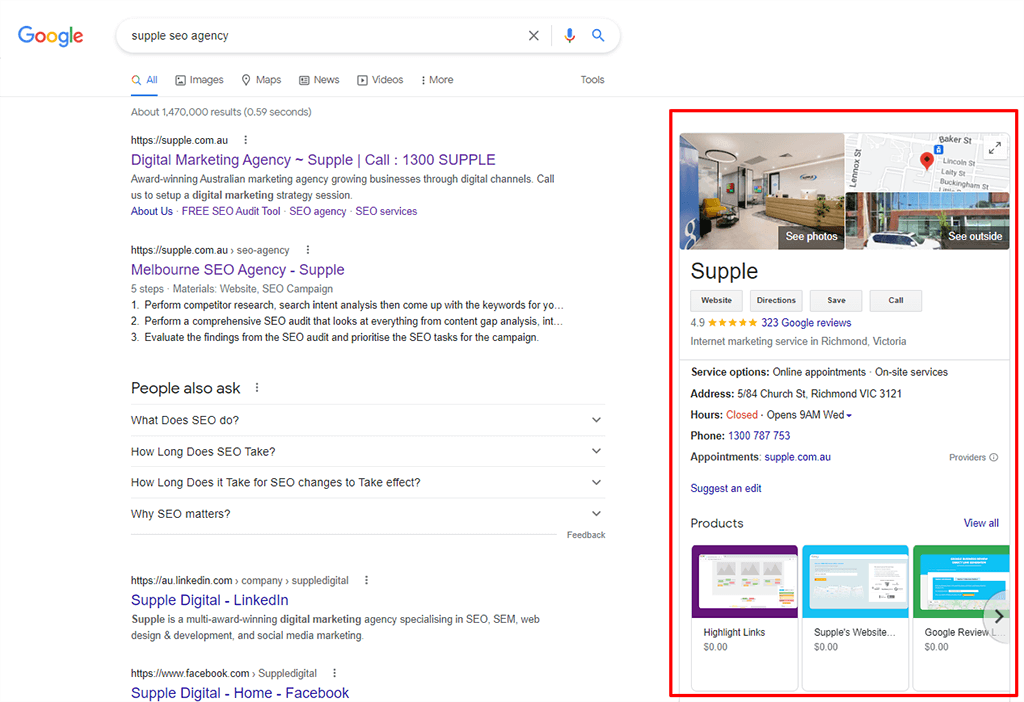Switch to the Images tab
This screenshot has width=1024, height=702.
(199, 80)
